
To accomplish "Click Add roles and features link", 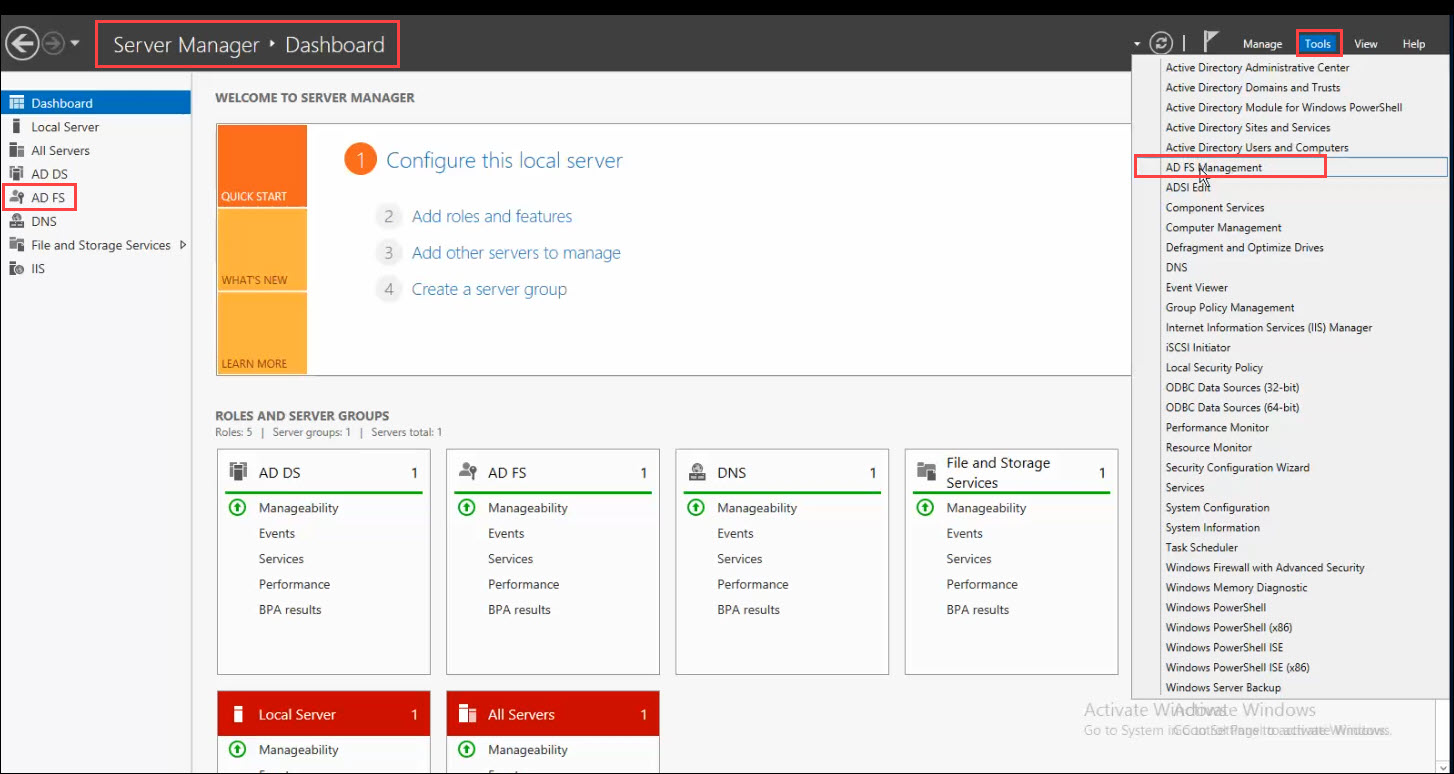I will [492, 216].
